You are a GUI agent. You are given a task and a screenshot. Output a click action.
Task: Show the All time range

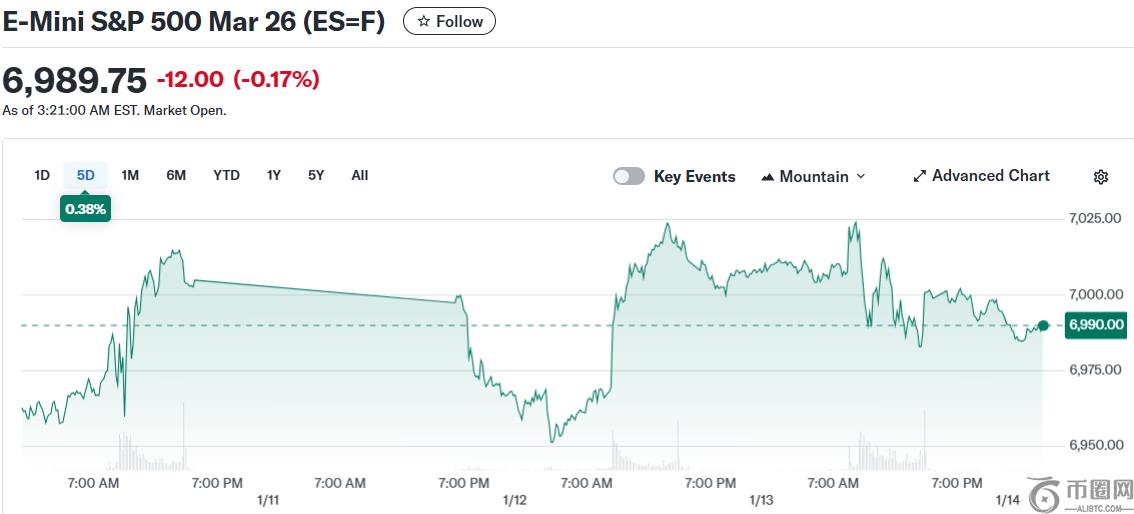click(360, 175)
